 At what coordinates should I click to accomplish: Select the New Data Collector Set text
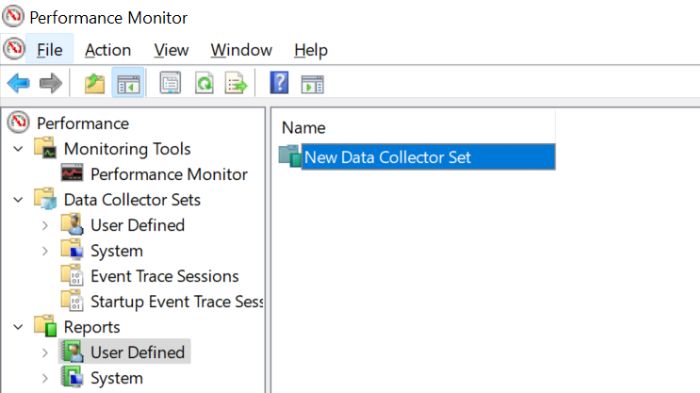(x=388, y=157)
